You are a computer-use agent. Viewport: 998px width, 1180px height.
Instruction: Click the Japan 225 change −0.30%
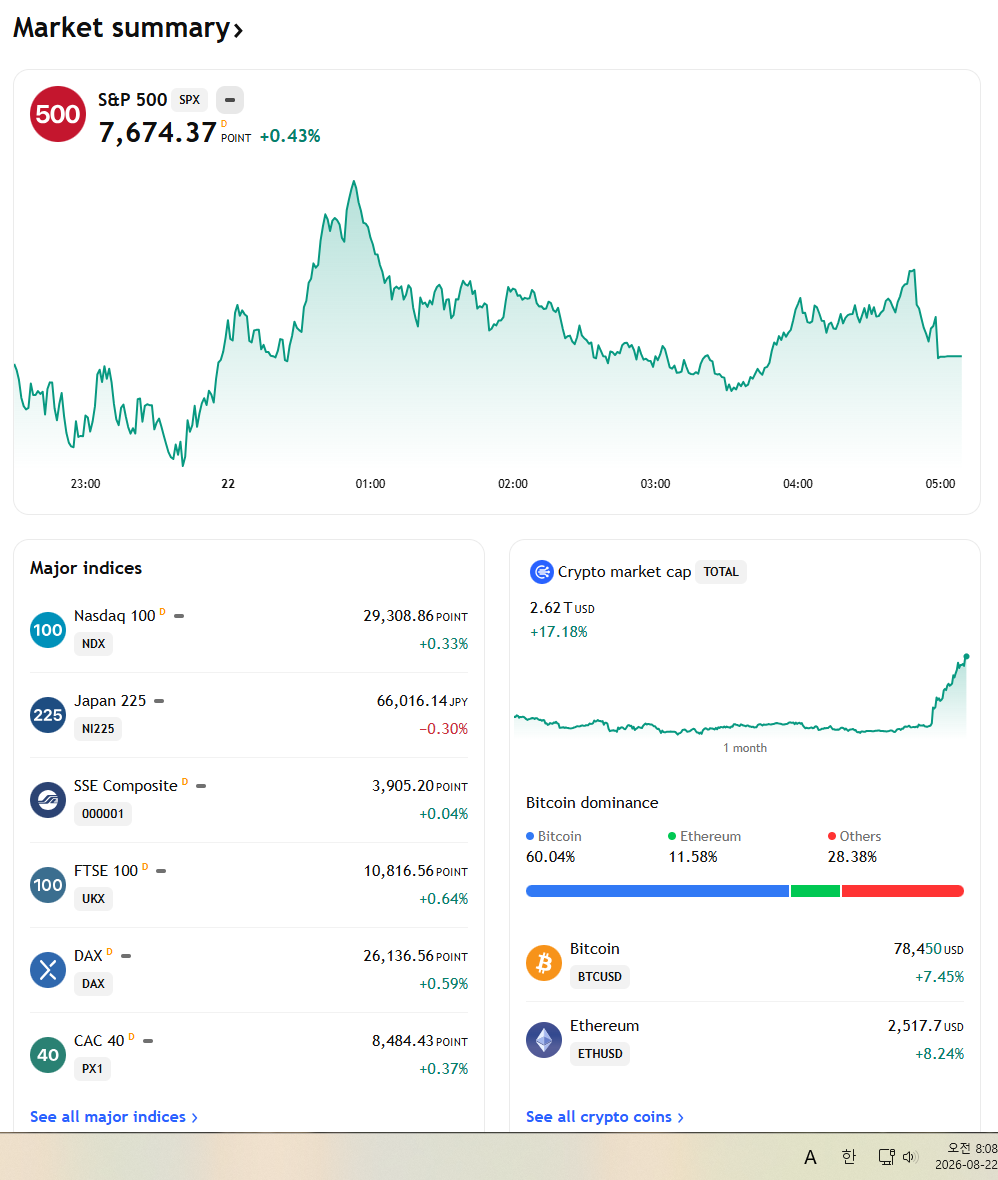[443, 728]
